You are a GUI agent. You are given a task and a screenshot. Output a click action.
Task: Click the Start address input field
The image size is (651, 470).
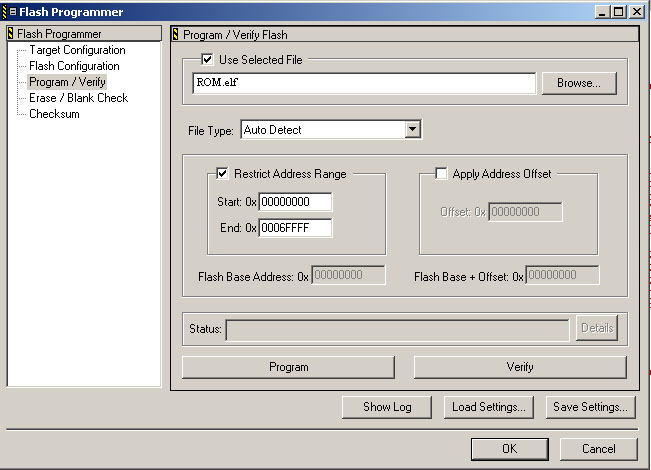click(295, 203)
